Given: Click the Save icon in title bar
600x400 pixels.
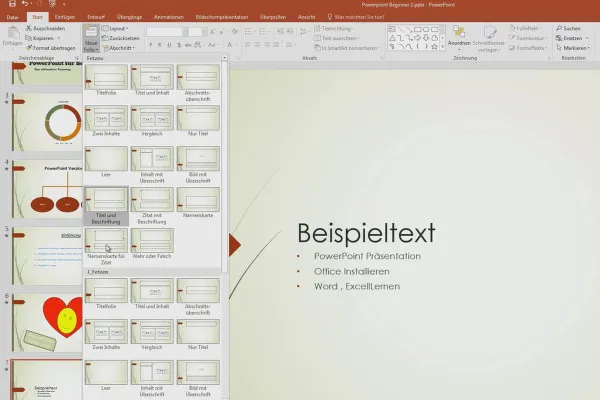Looking at the screenshot, I should coord(12,4).
